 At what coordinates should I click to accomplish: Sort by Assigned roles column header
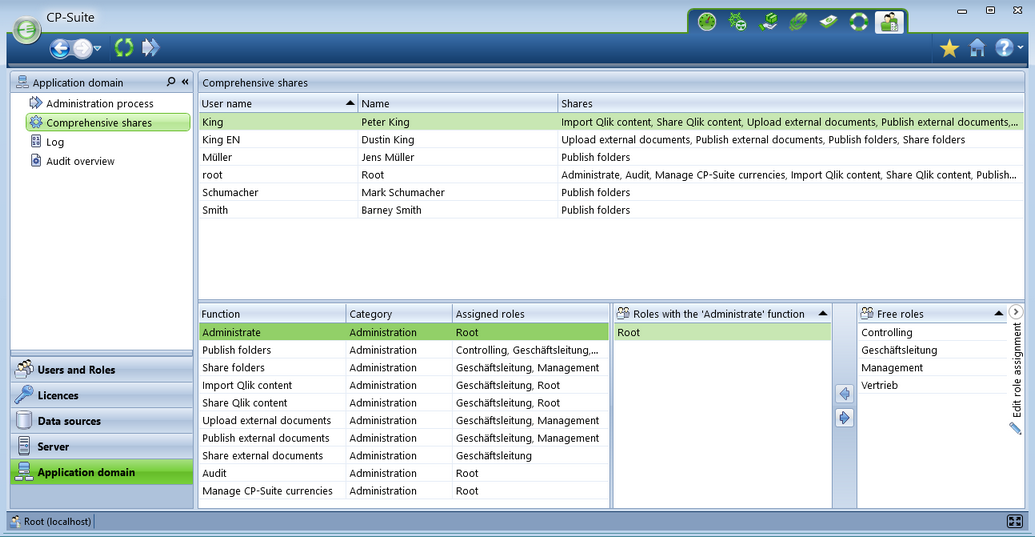(x=530, y=314)
